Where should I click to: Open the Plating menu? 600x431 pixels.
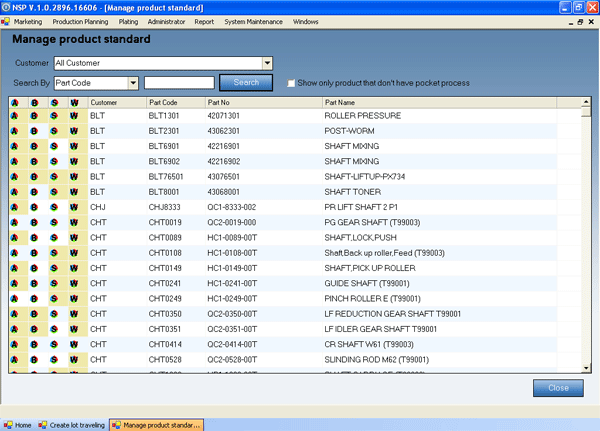[x=127, y=20]
